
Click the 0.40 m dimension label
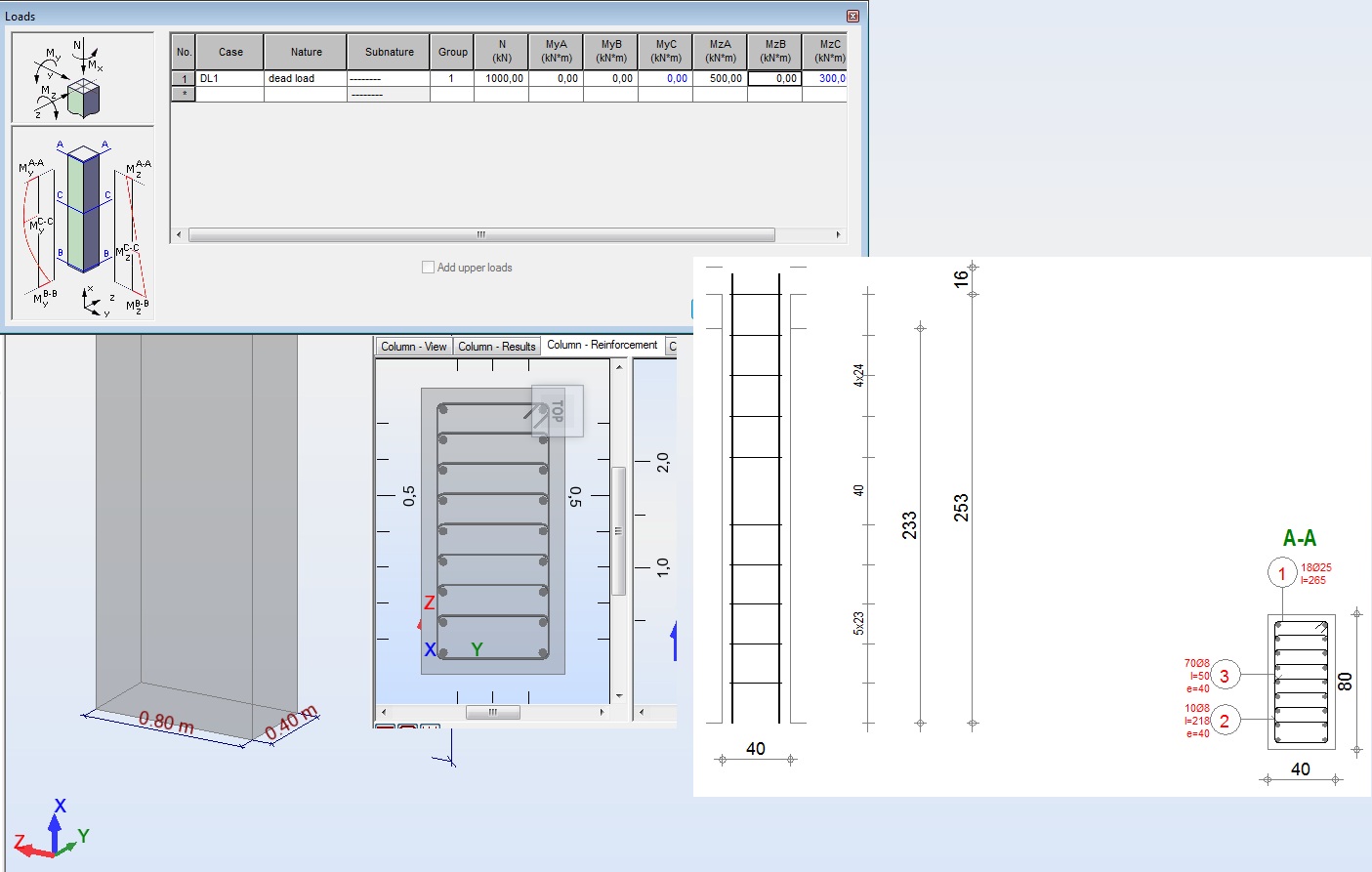click(291, 722)
